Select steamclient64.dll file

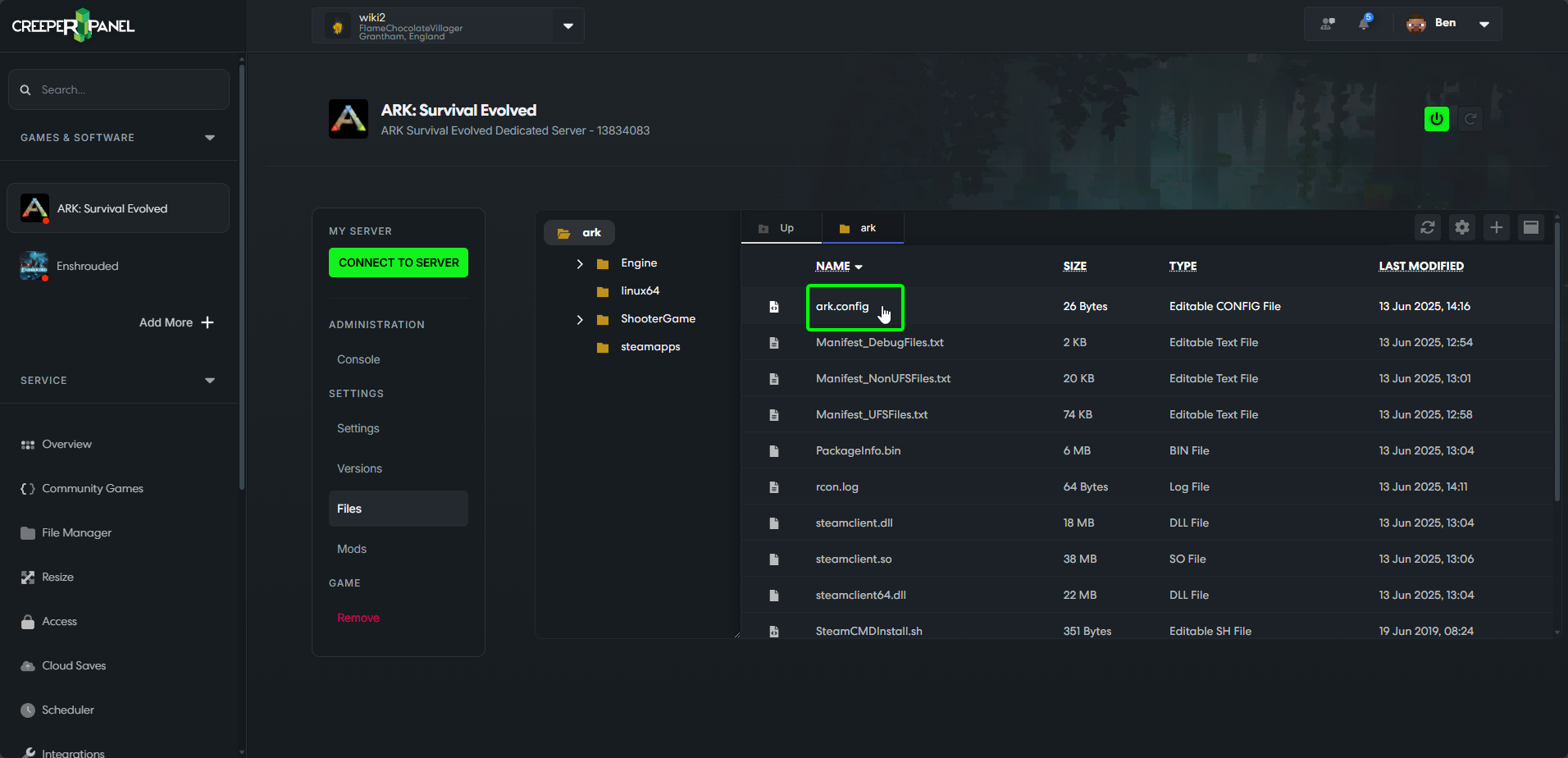[861, 595]
